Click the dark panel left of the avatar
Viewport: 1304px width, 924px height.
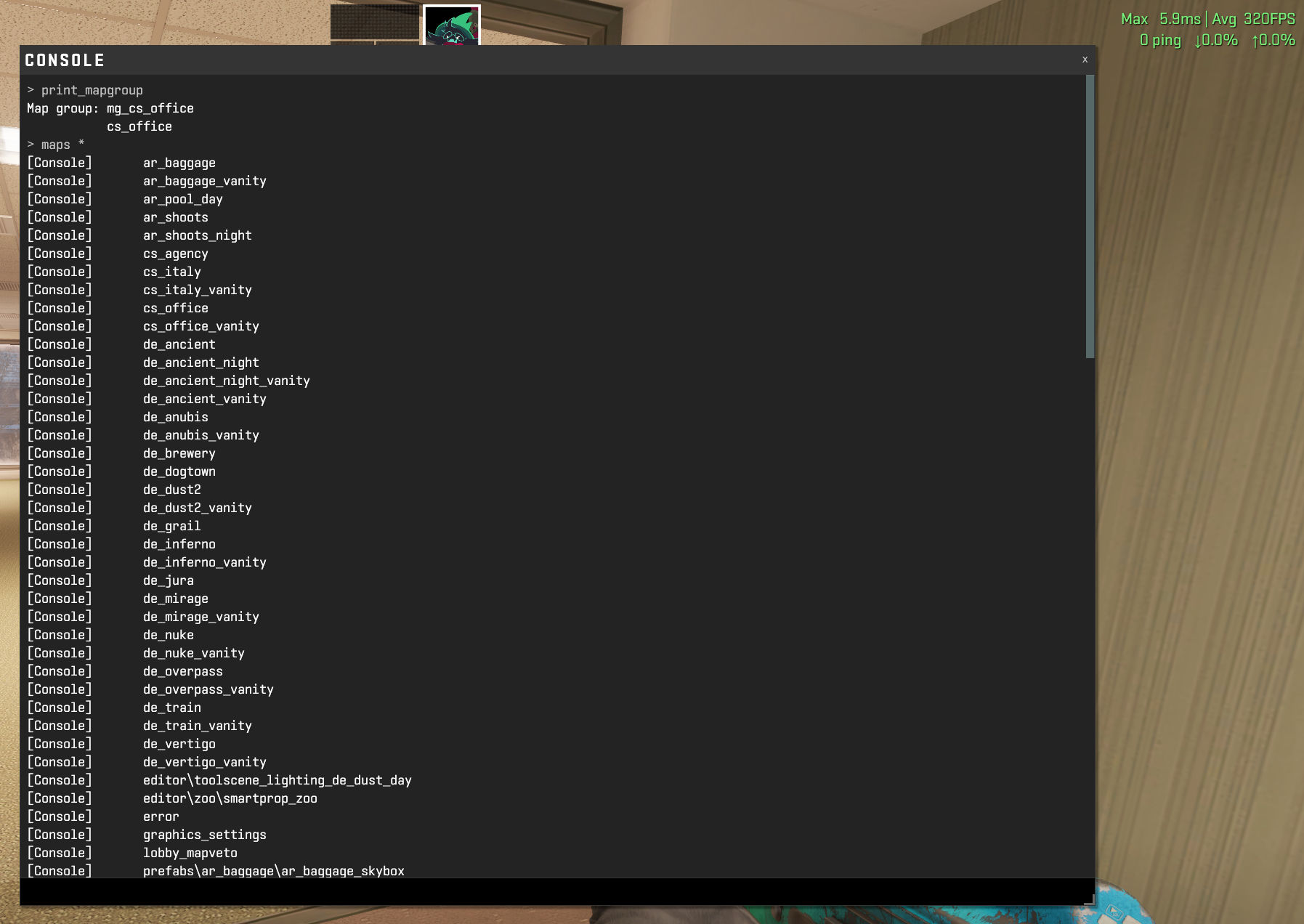(375, 25)
